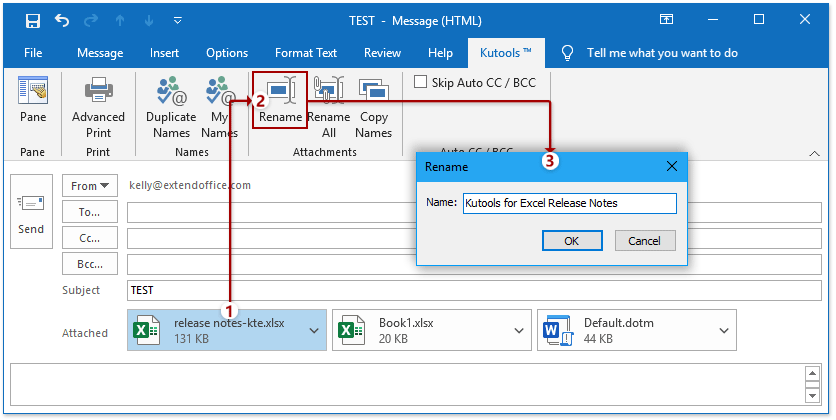
Task: Click the Name field in Rename dialog
Action: tap(569, 203)
